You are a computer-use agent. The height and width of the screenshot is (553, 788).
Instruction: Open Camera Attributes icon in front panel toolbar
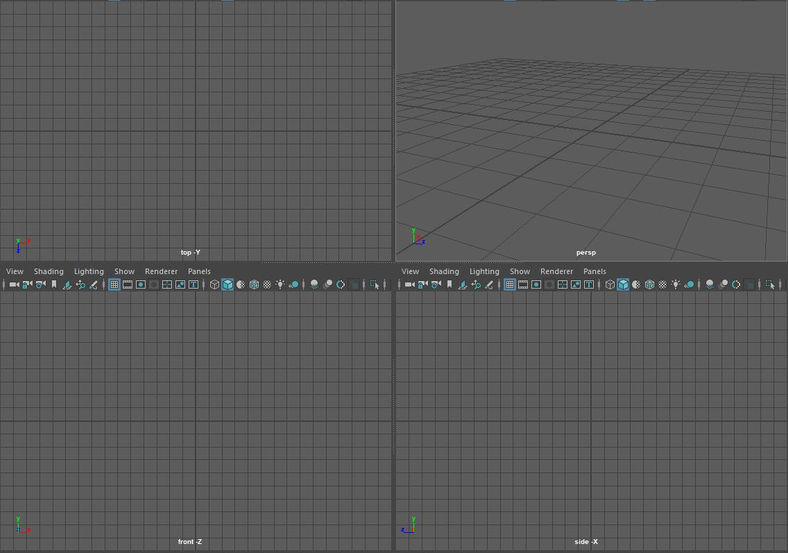pyautogui.click(x=41, y=285)
